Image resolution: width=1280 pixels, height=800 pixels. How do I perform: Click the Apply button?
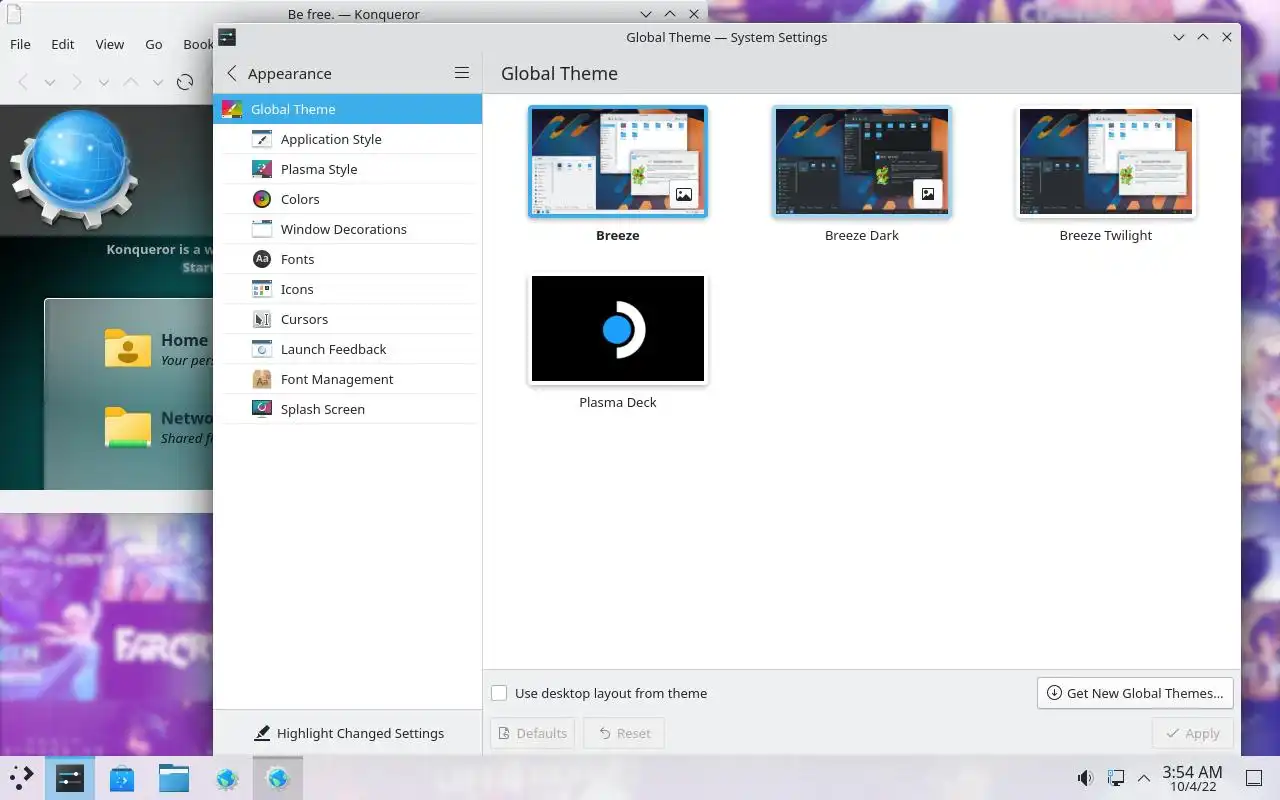click(1192, 733)
